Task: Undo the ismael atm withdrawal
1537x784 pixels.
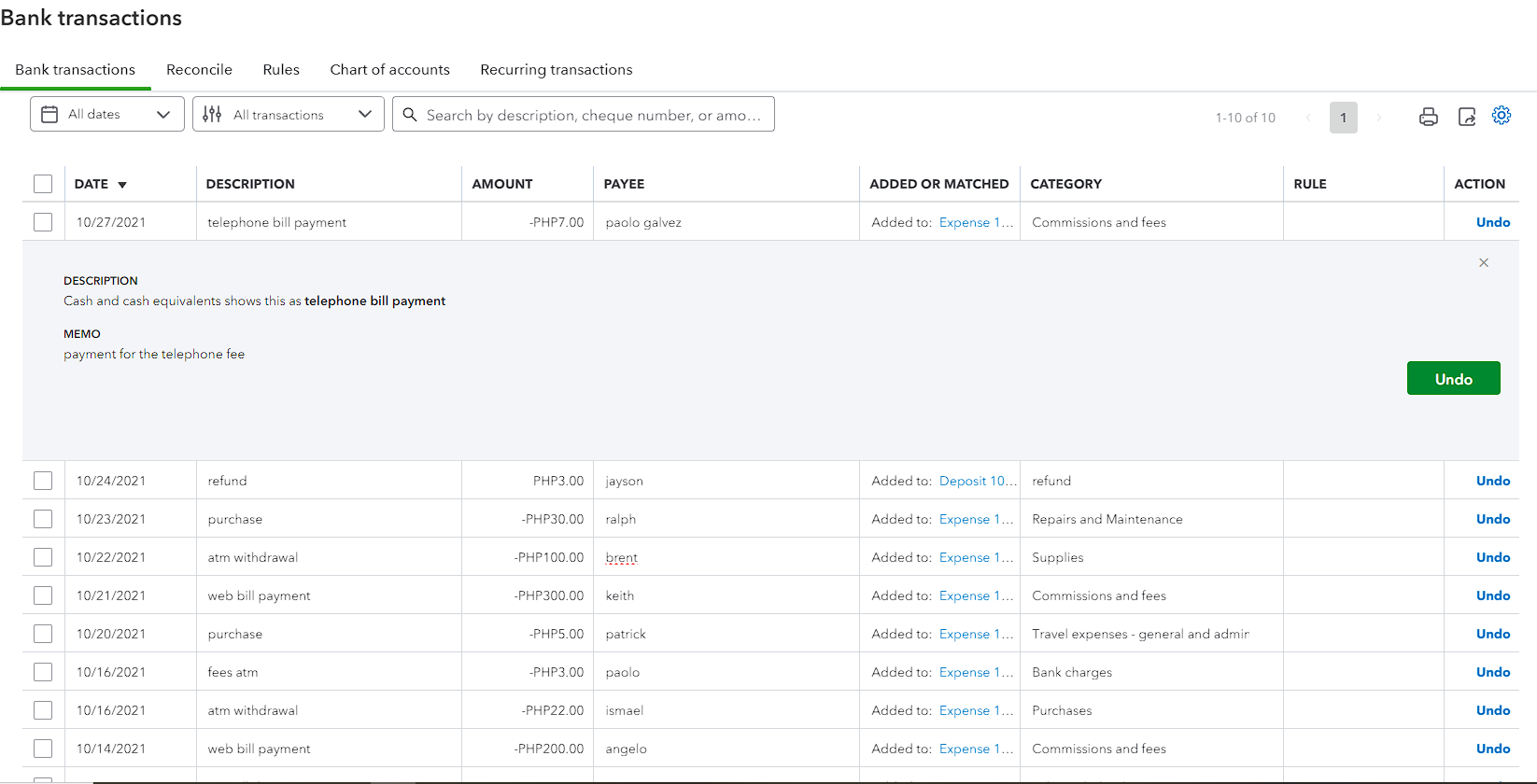Action: point(1493,710)
